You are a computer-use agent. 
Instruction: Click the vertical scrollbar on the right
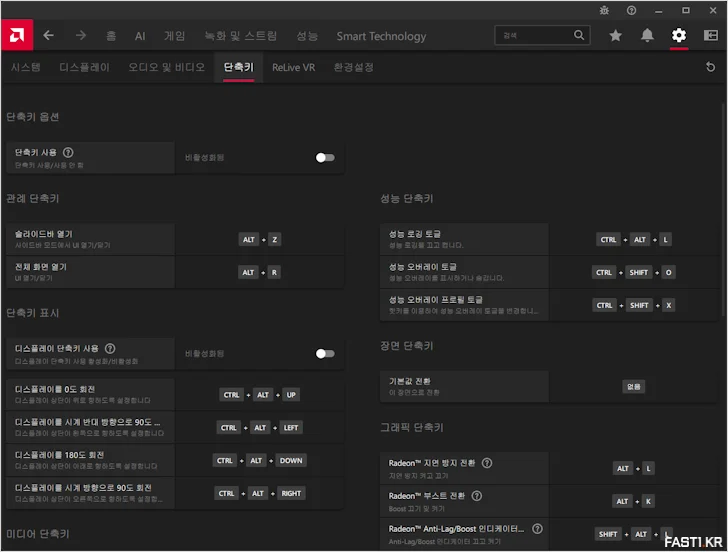[724, 209]
